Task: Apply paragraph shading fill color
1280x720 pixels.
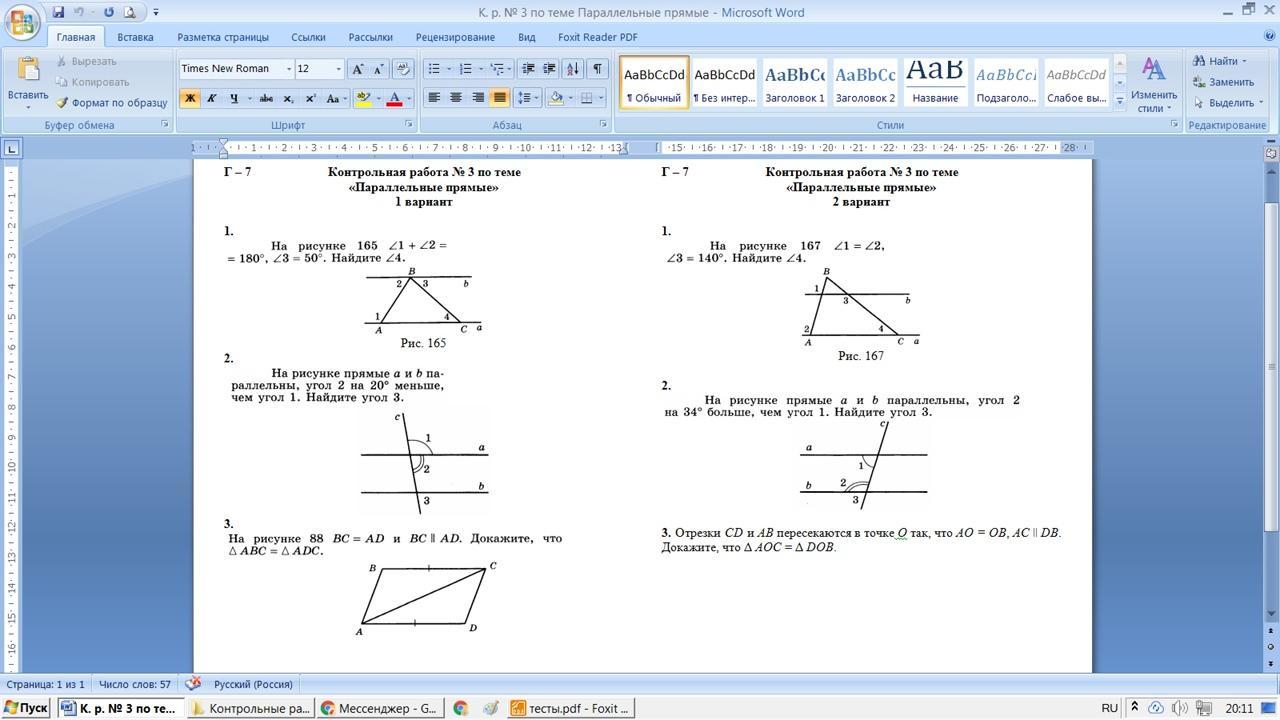Action: (556, 98)
